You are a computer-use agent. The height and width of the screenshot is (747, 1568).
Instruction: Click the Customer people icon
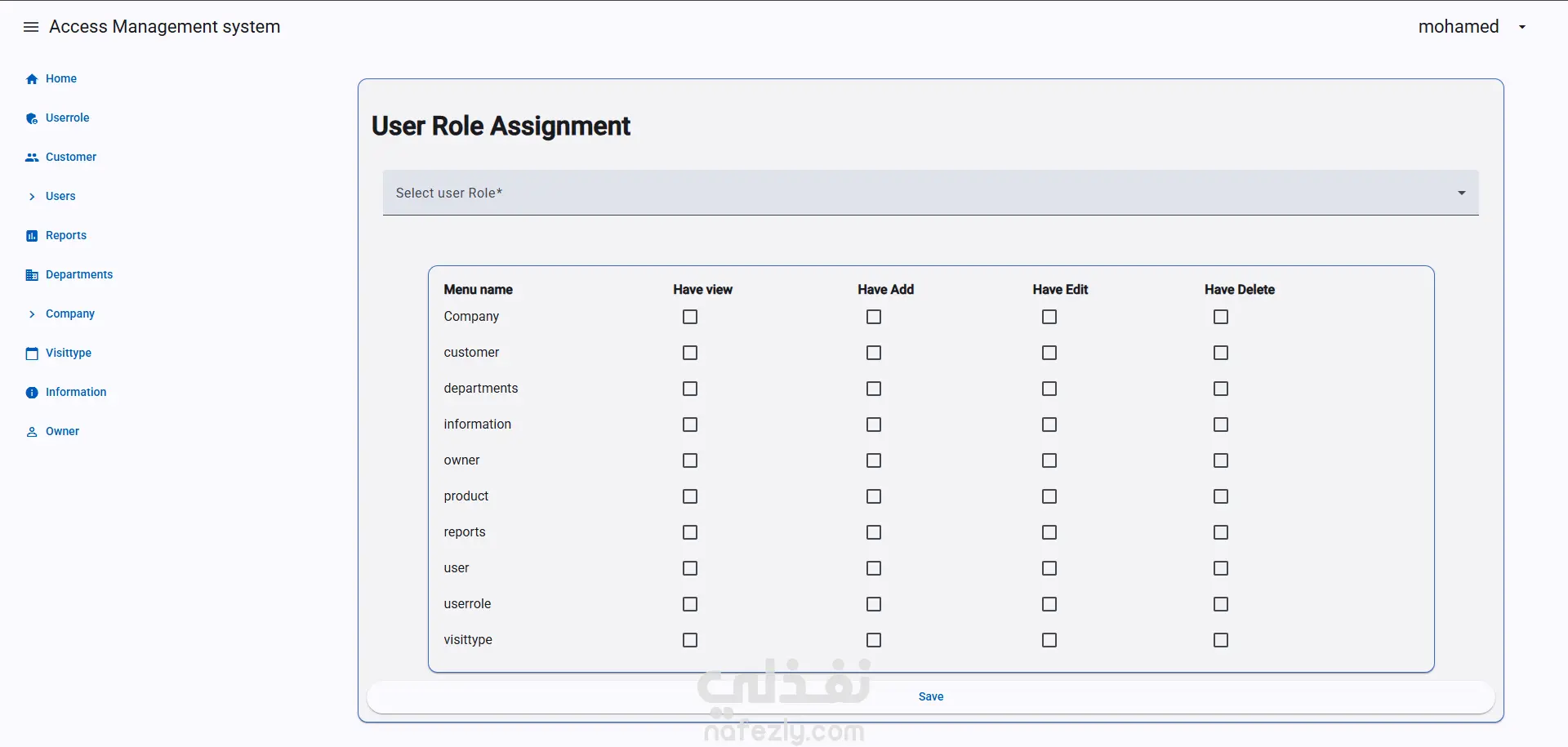[32, 158]
